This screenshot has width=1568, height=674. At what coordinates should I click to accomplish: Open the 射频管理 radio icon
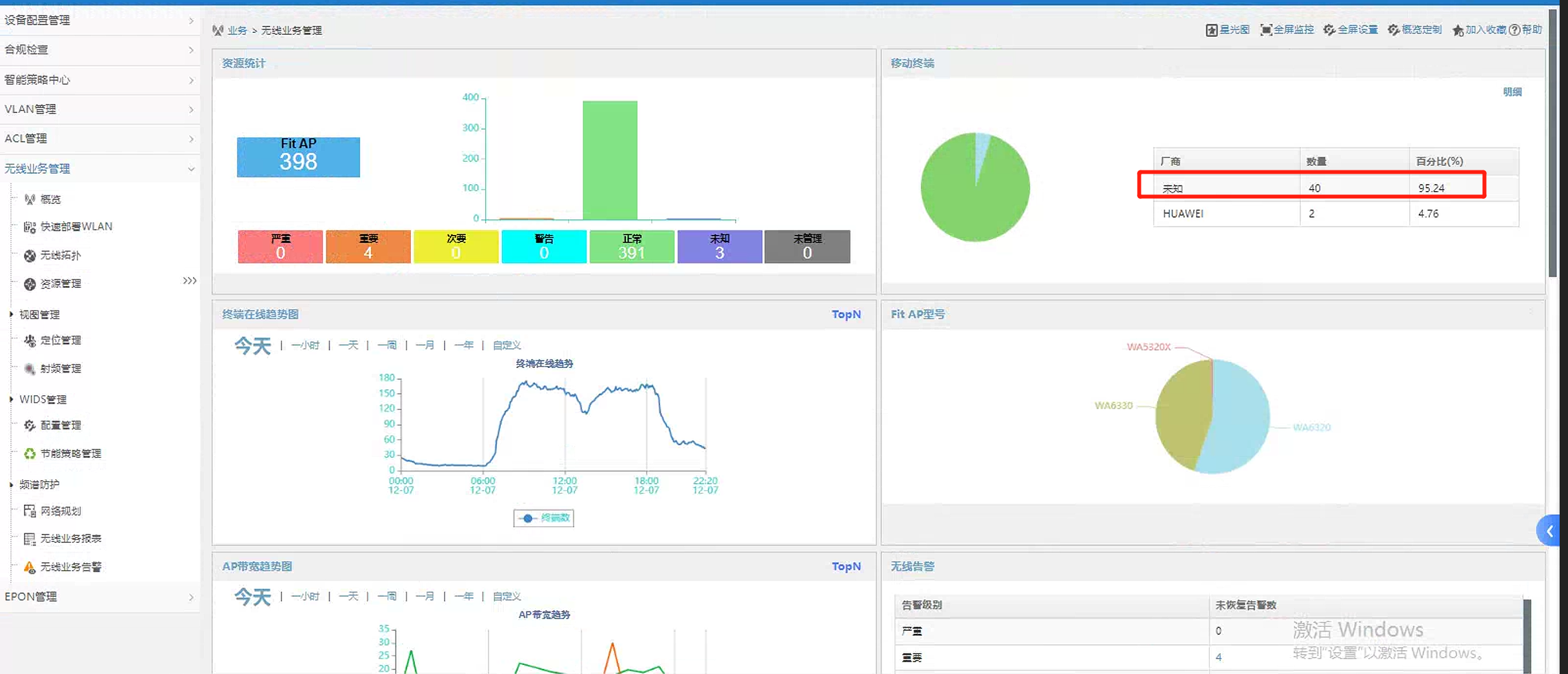[30, 369]
